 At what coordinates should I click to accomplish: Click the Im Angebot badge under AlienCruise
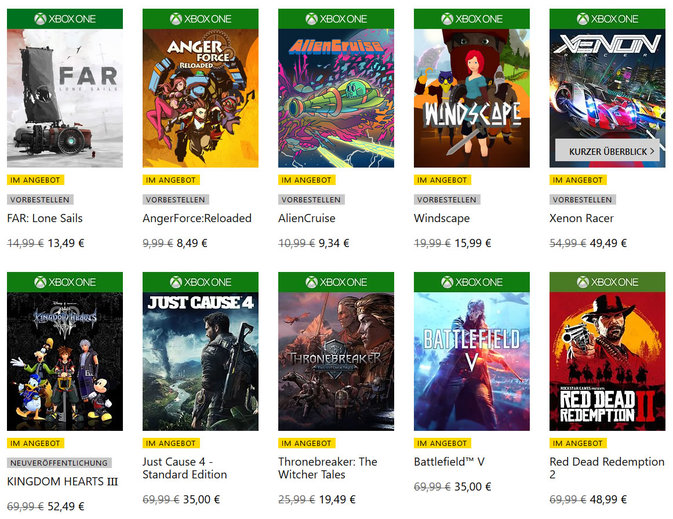307,180
